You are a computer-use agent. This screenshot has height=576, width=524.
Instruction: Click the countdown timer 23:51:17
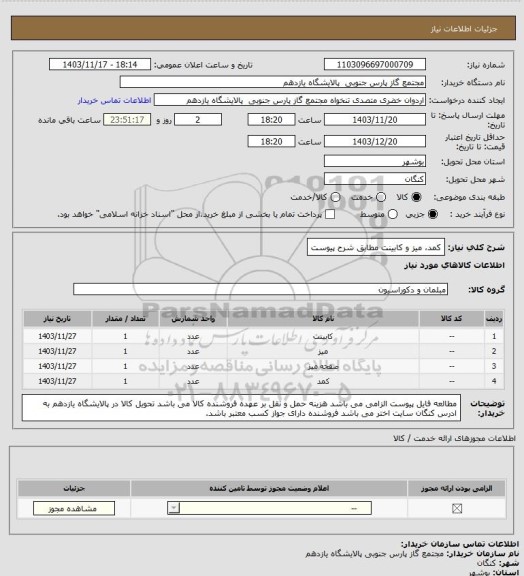127,120
